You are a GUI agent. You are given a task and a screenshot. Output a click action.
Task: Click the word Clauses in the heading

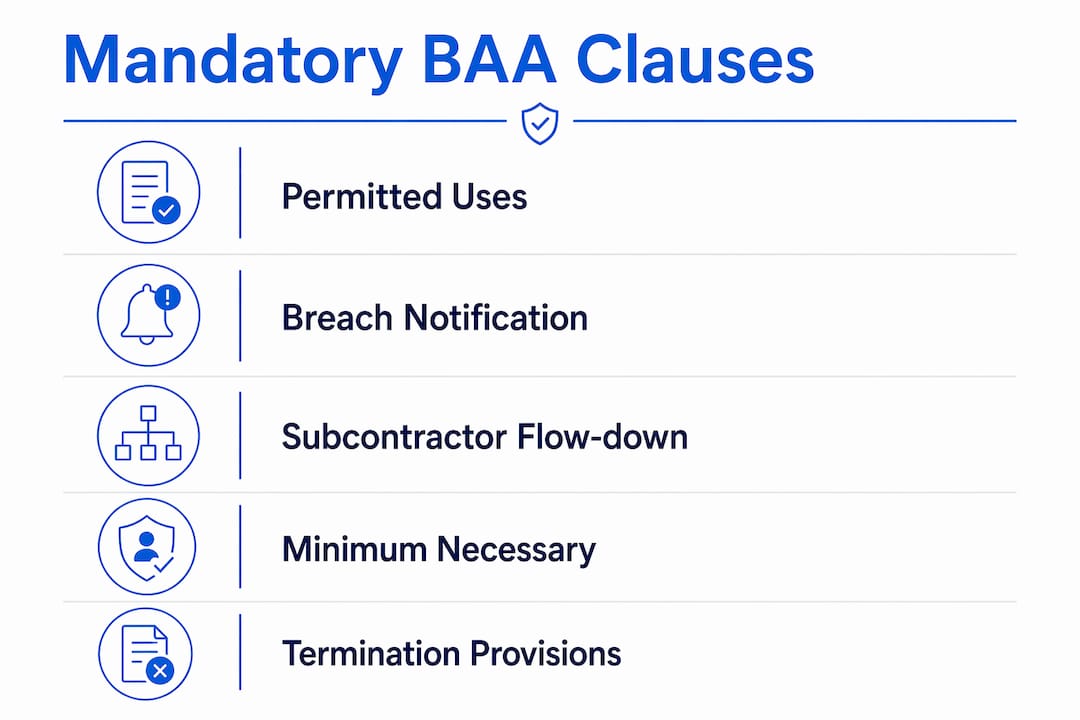(696, 59)
